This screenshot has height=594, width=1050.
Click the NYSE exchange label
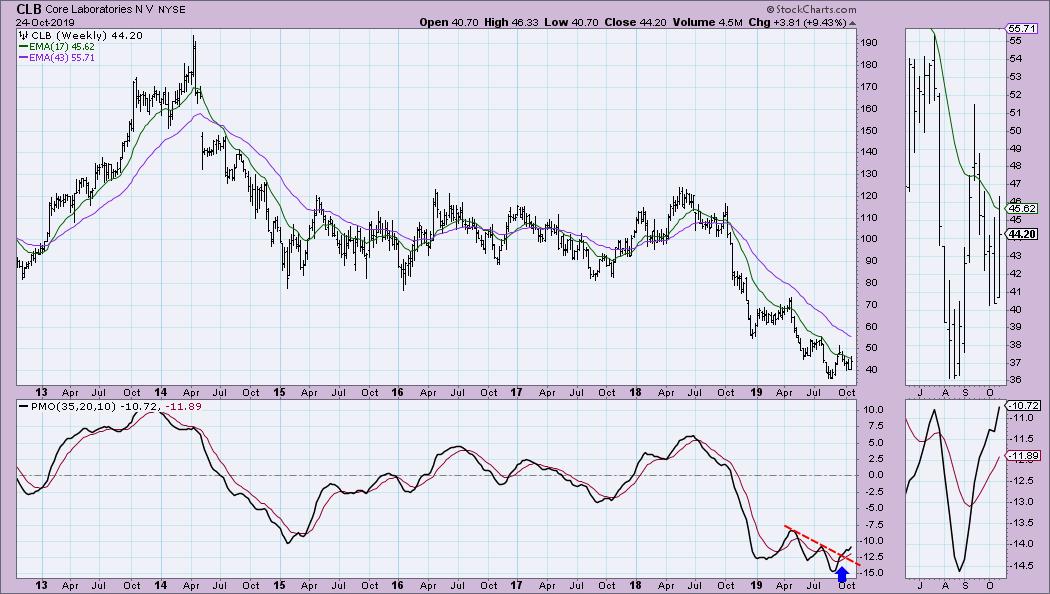(x=172, y=9)
